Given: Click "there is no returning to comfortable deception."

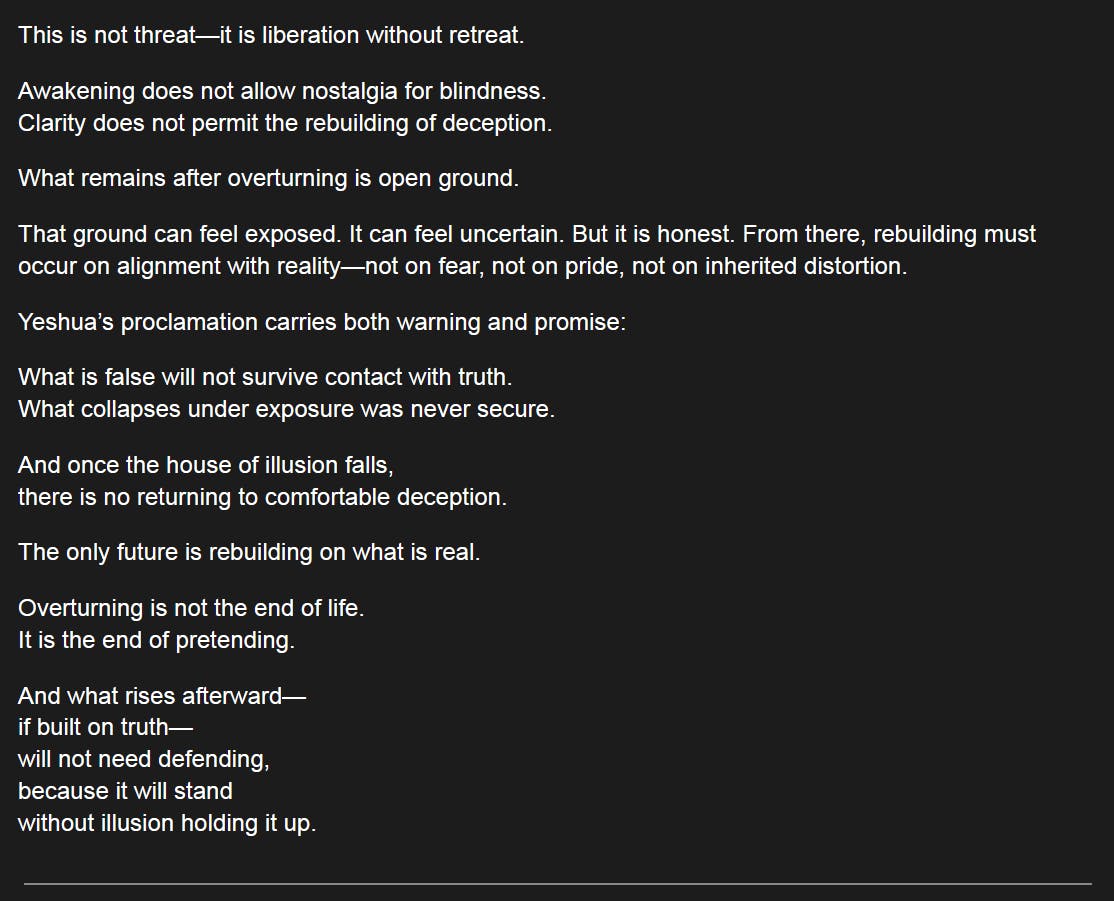Looking at the screenshot, I should click(x=262, y=497).
